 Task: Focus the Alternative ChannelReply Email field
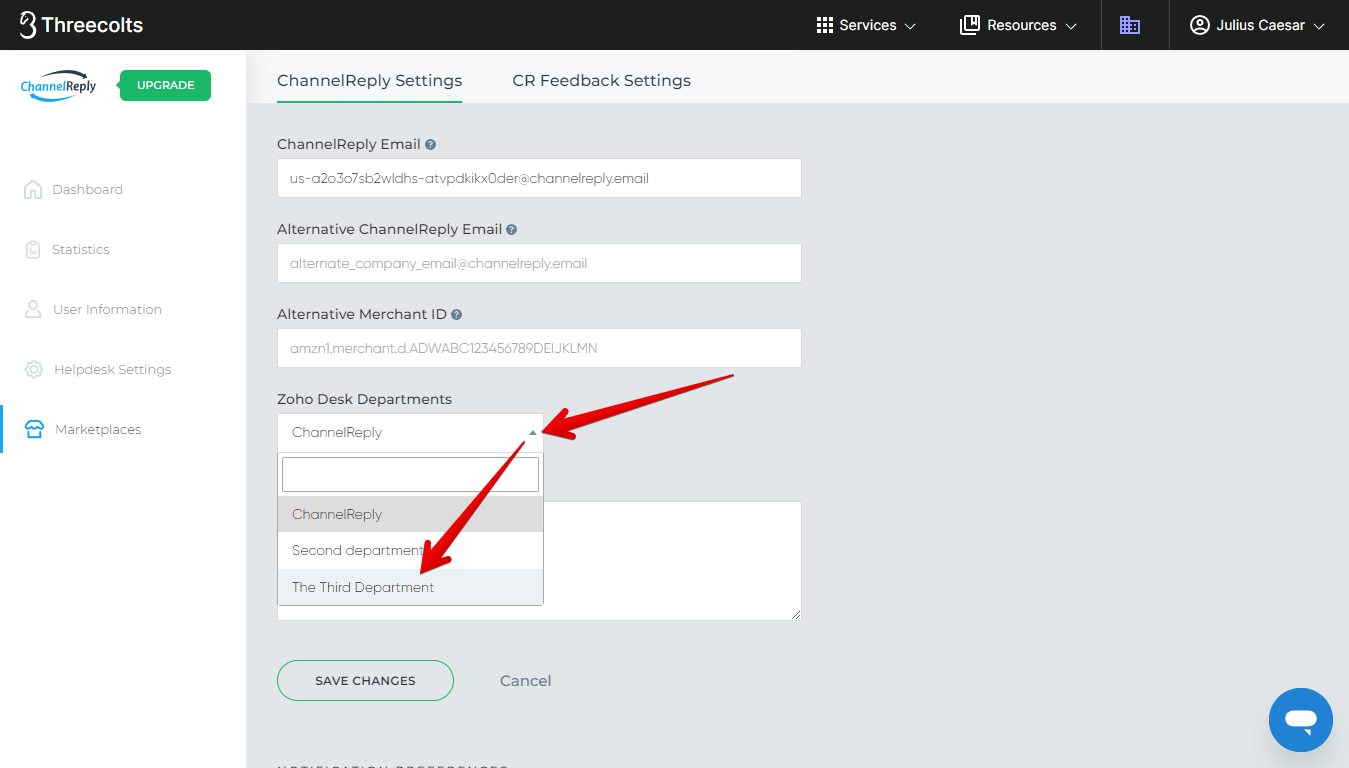coord(539,263)
